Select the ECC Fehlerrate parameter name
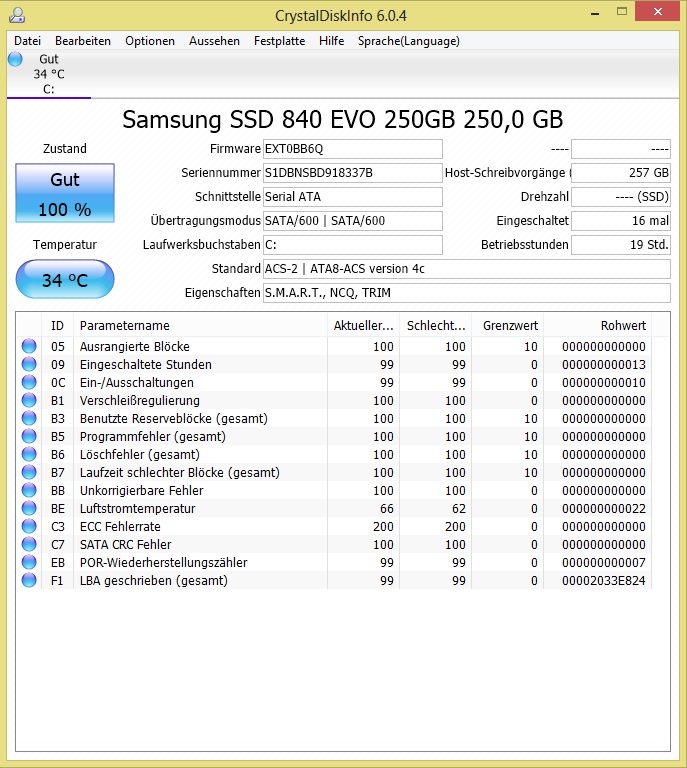The image size is (687, 768). click(120, 527)
